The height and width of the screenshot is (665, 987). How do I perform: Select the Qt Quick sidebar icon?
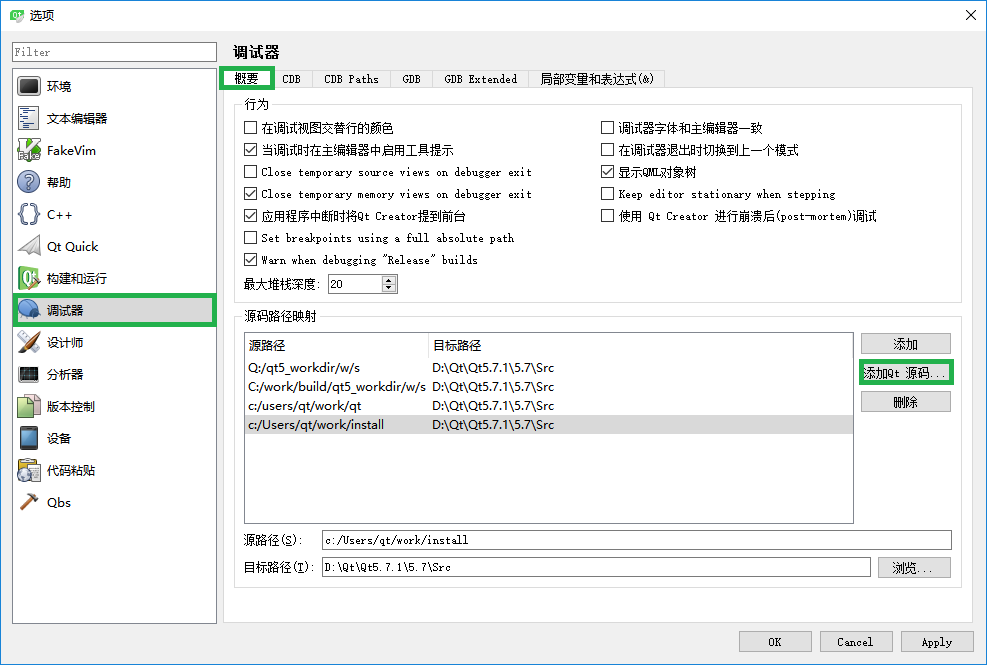62,245
